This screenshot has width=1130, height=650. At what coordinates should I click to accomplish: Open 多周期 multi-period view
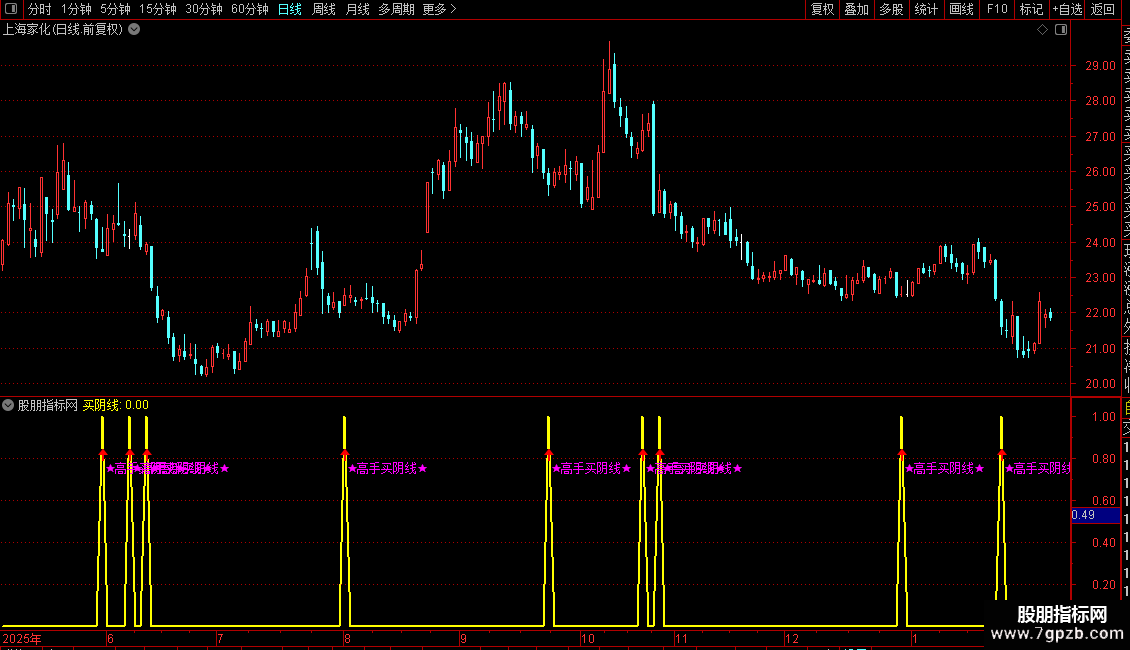click(x=396, y=9)
